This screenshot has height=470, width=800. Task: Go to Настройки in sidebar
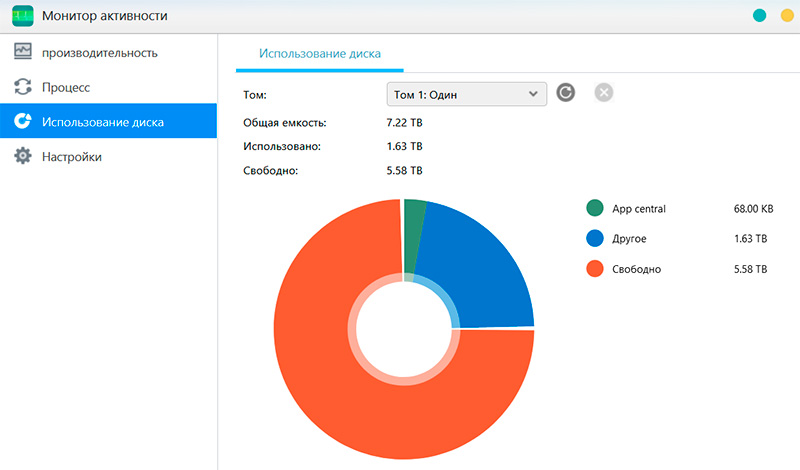pos(72,157)
